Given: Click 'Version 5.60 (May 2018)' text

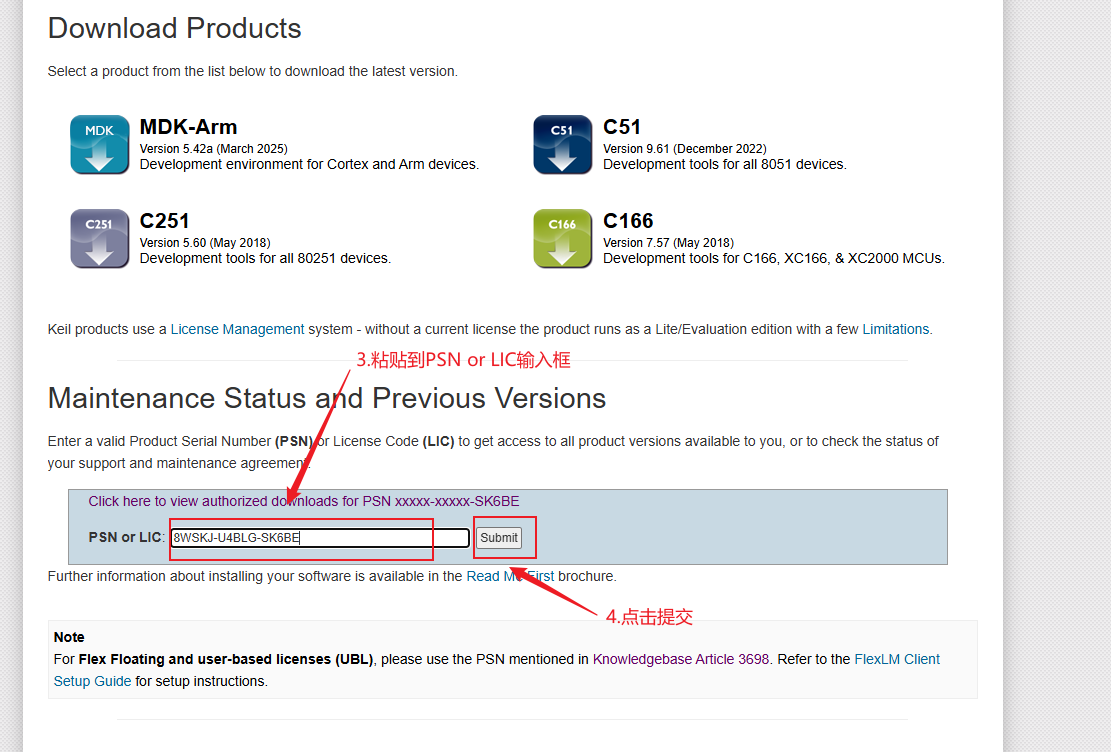Looking at the screenshot, I should (205, 243).
